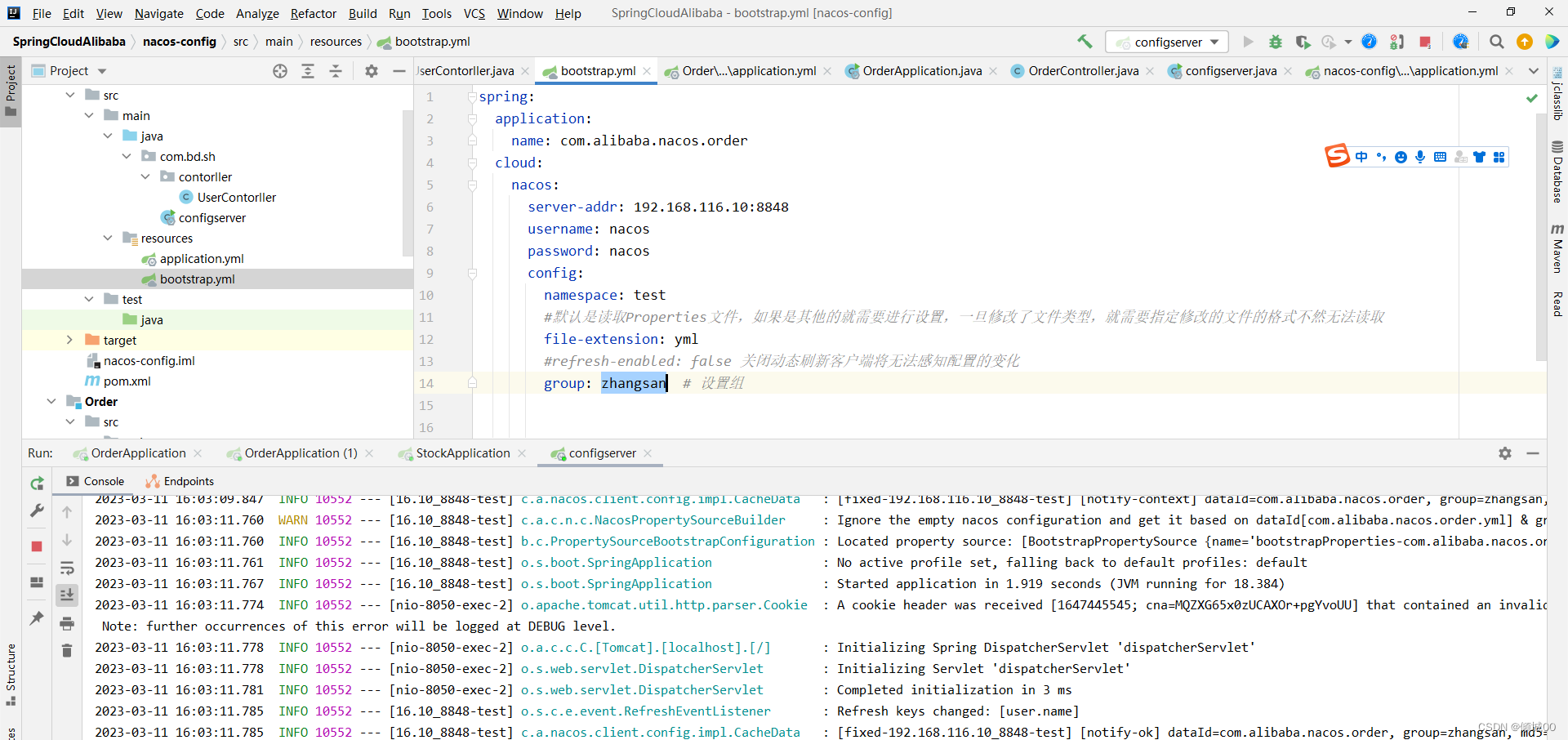Screen dimensions: 1568x740
Task: Open the Maven tool window
Action: (x=1557, y=247)
